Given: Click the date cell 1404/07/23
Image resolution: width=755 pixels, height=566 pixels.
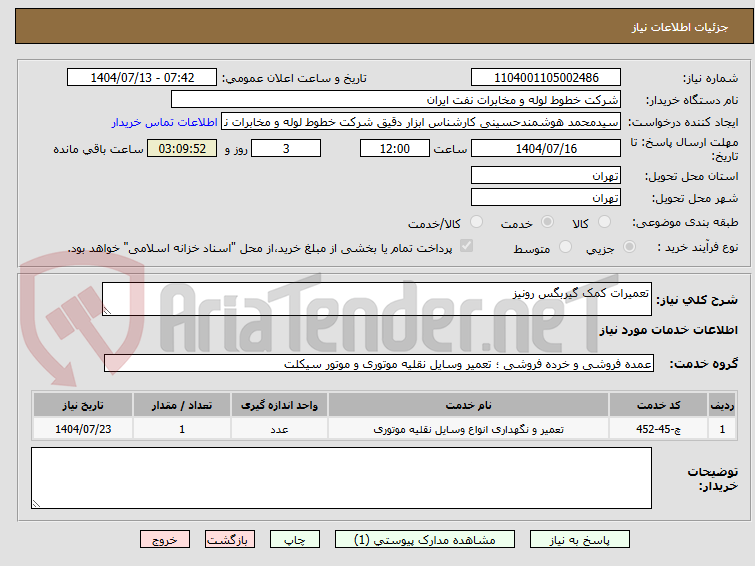Looking at the screenshot, I should [x=83, y=429].
